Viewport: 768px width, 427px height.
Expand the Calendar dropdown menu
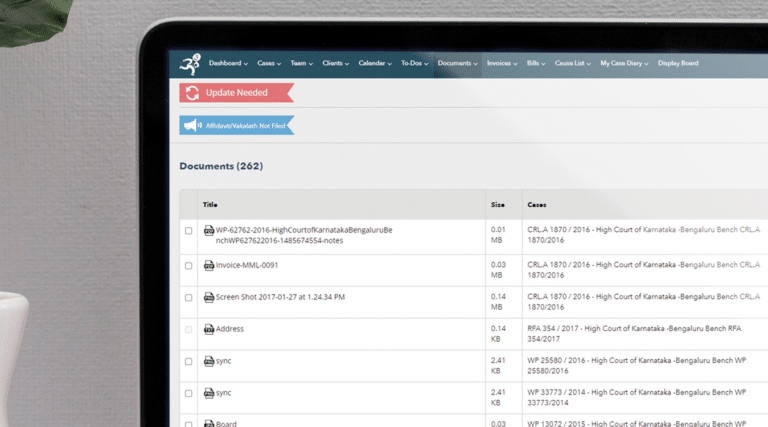375,63
